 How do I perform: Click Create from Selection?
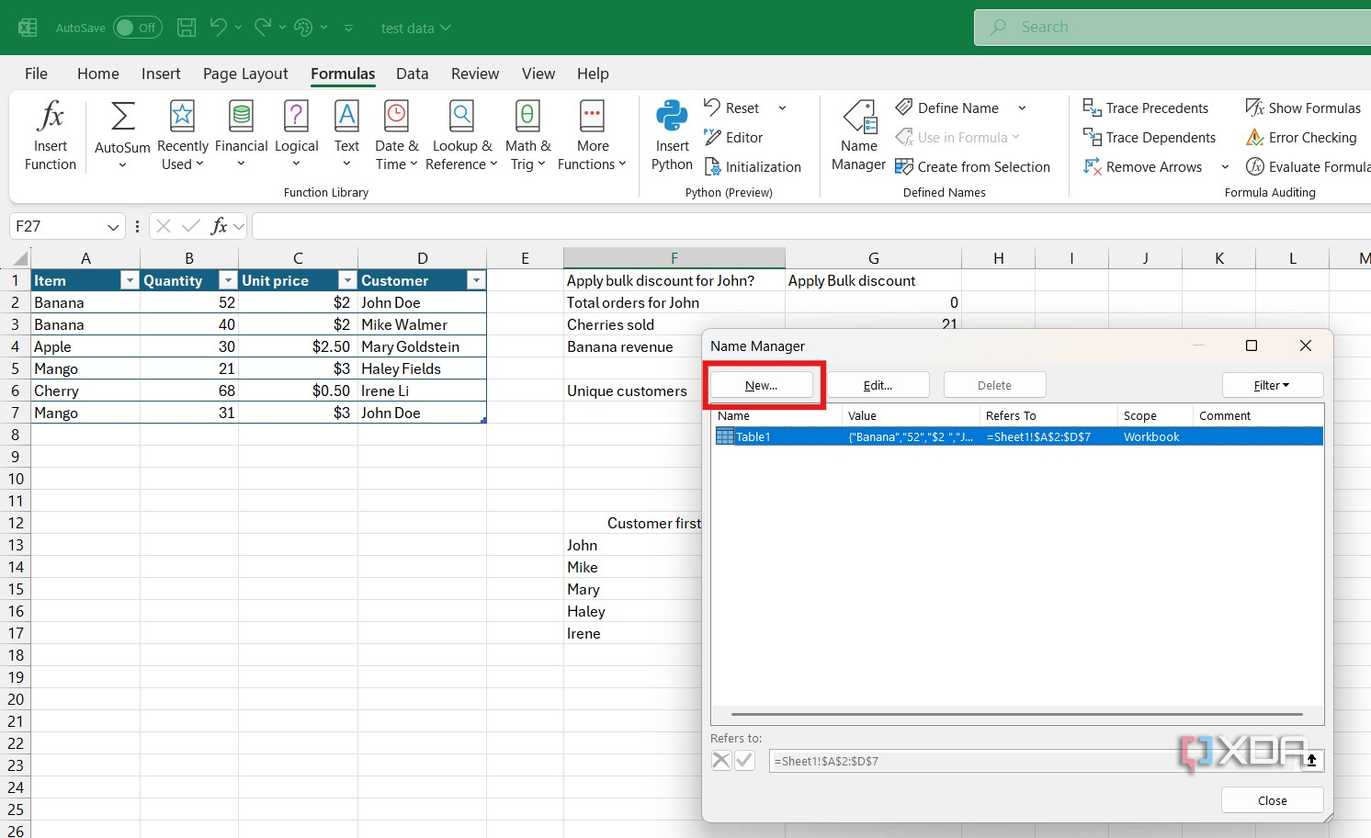coord(972,167)
